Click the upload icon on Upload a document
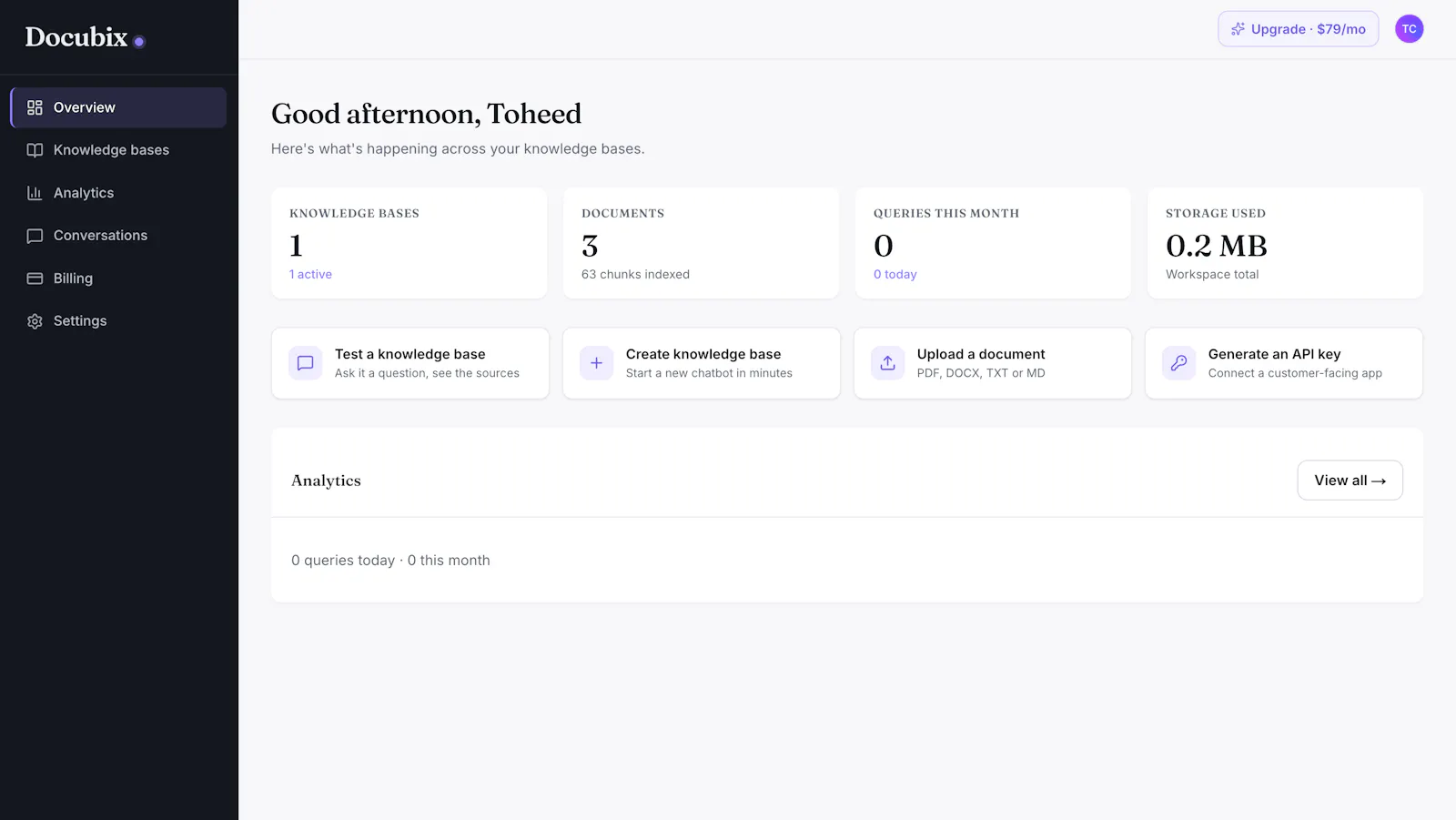1456x820 pixels. tap(888, 363)
